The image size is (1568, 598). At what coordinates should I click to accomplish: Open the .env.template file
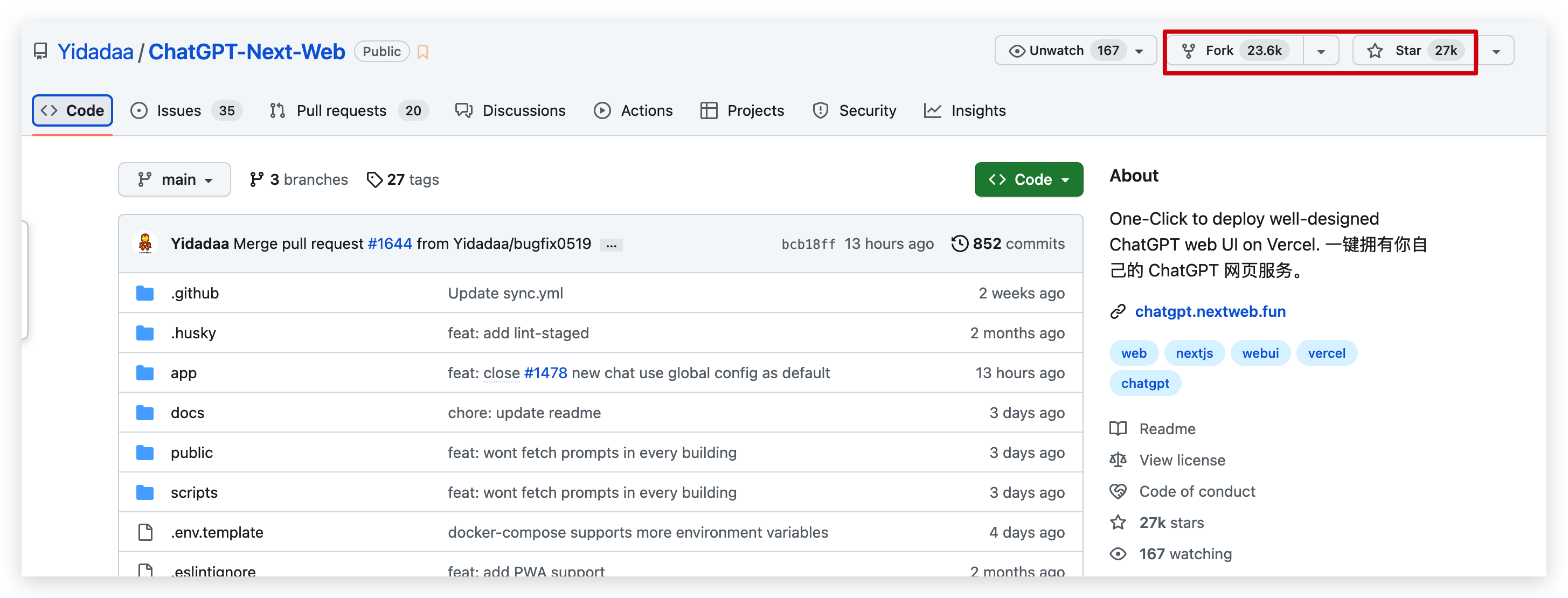point(217,532)
